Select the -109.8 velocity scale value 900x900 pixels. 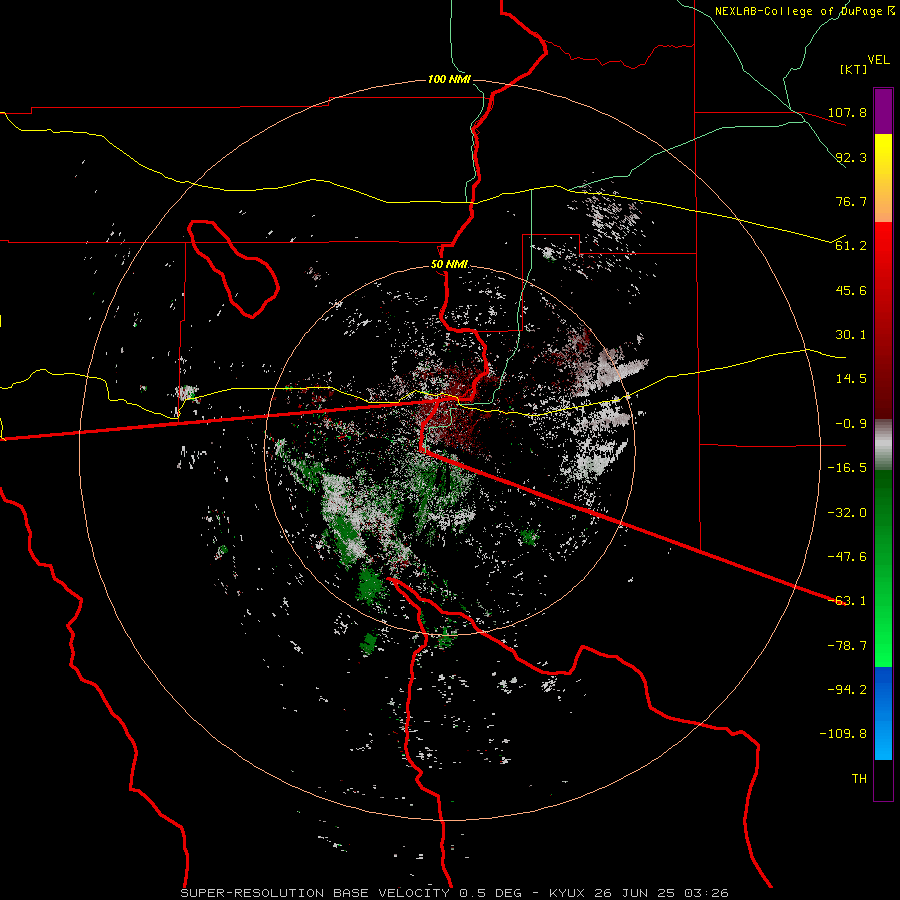tap(844, 734)
